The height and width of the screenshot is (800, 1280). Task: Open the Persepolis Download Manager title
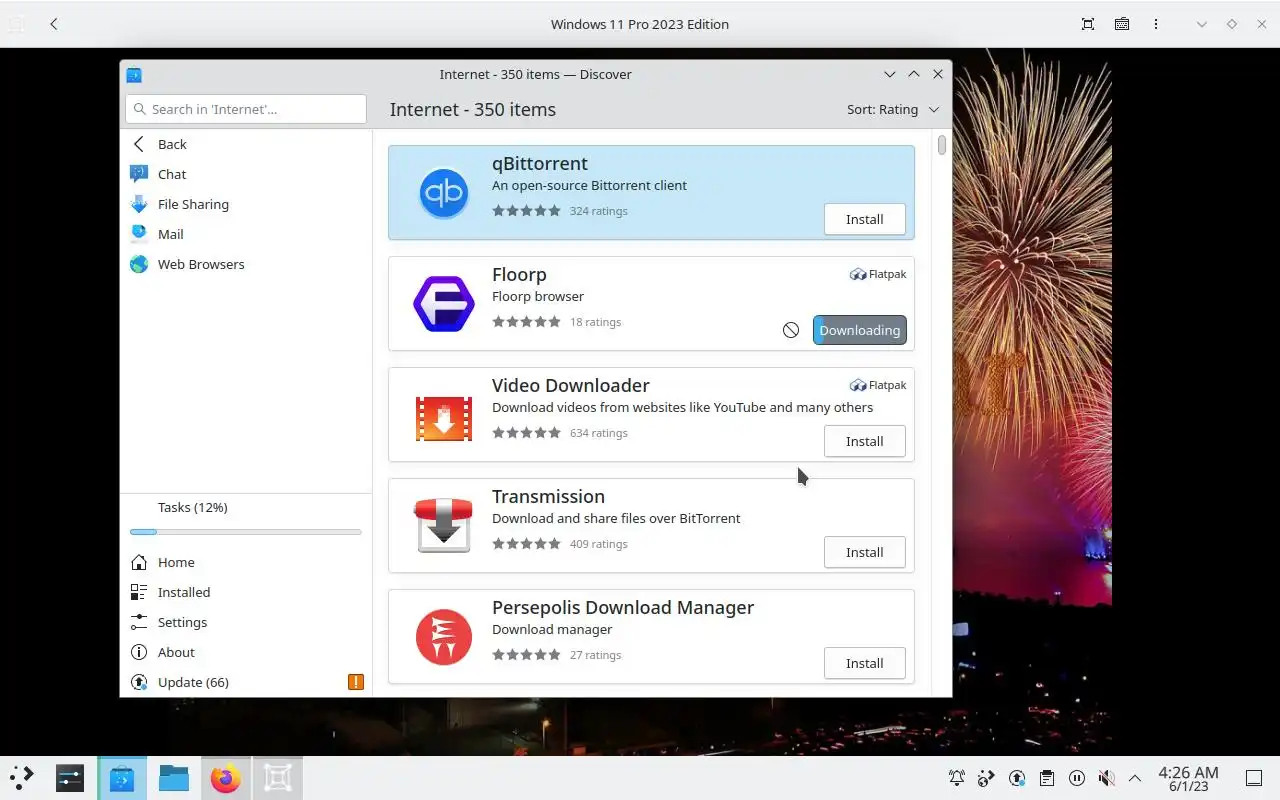(x=623, y=607)
